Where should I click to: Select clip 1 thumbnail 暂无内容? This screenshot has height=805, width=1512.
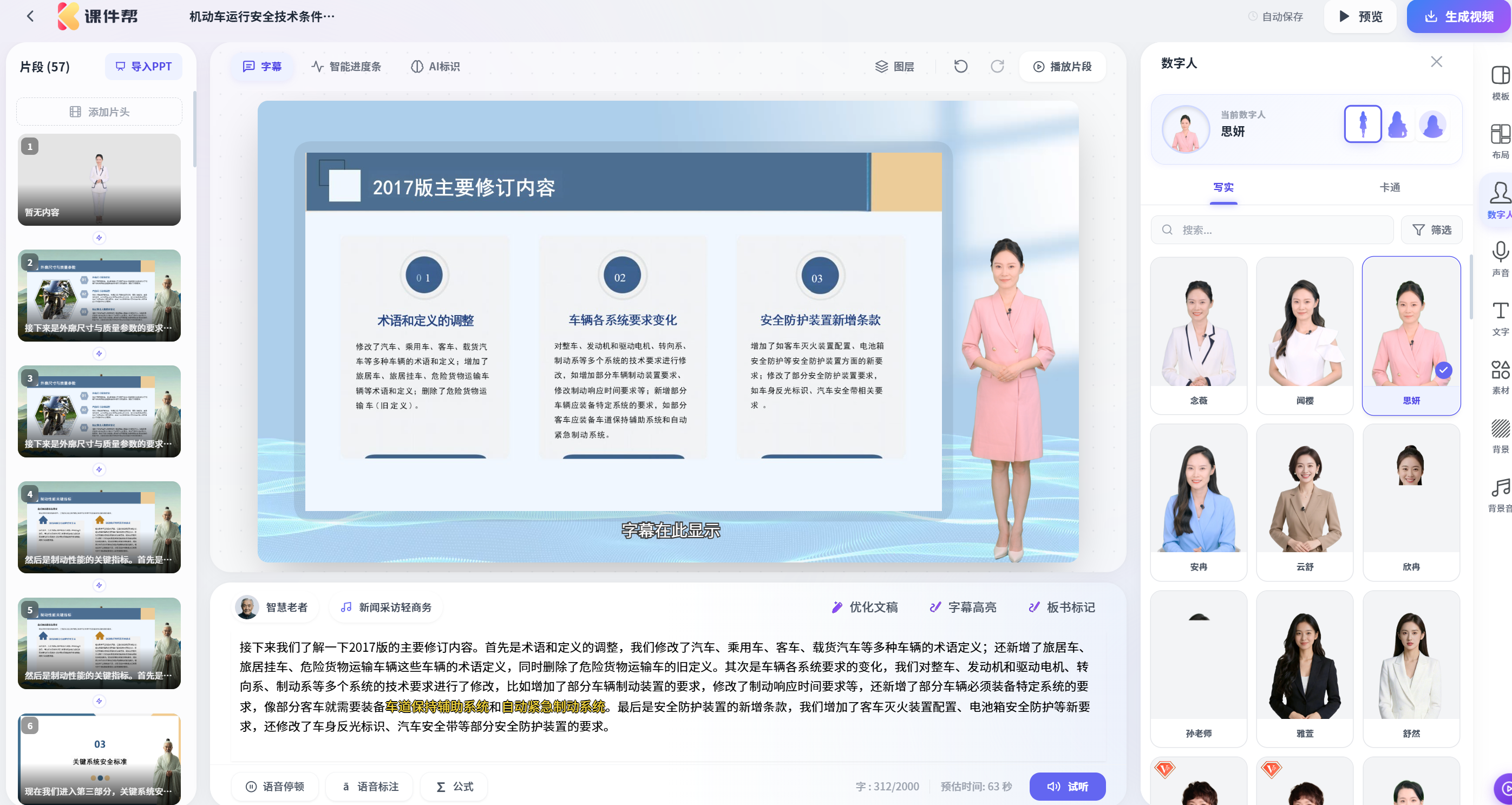(99, 180)
